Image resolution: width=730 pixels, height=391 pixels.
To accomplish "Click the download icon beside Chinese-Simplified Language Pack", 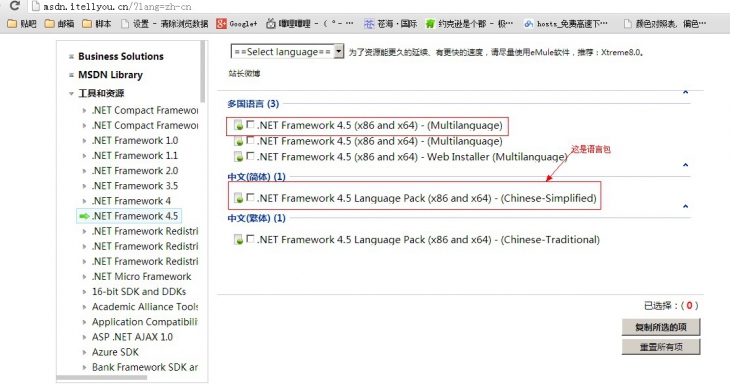I will point(238,198).
